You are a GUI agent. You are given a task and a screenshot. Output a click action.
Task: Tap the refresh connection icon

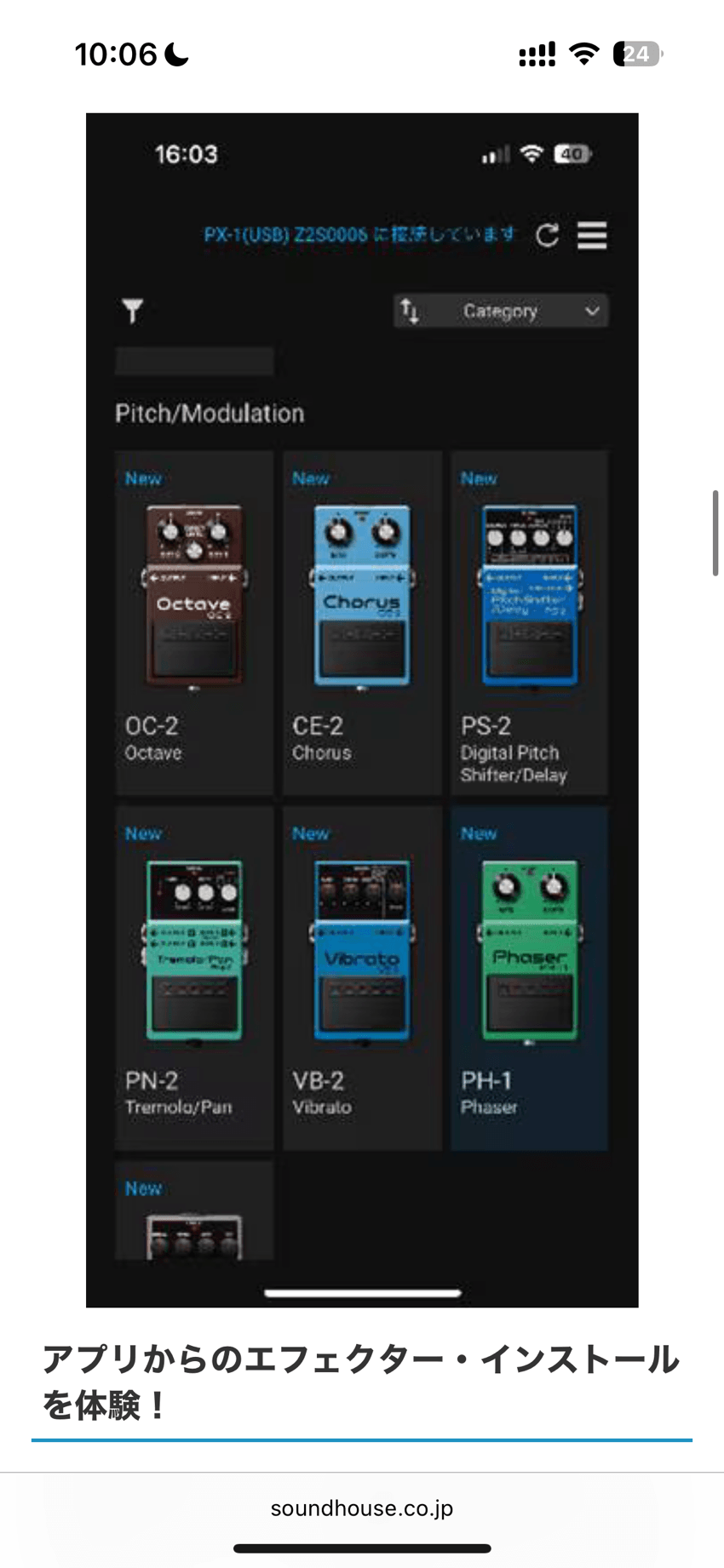point(547,235)
